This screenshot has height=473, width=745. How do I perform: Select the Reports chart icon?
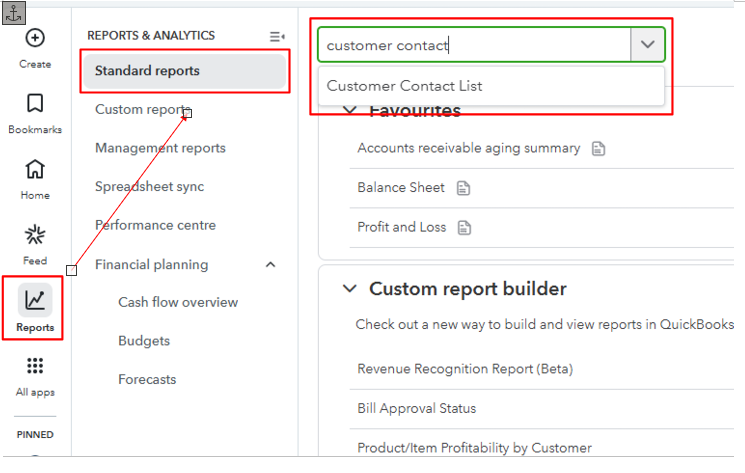(35, 300)
